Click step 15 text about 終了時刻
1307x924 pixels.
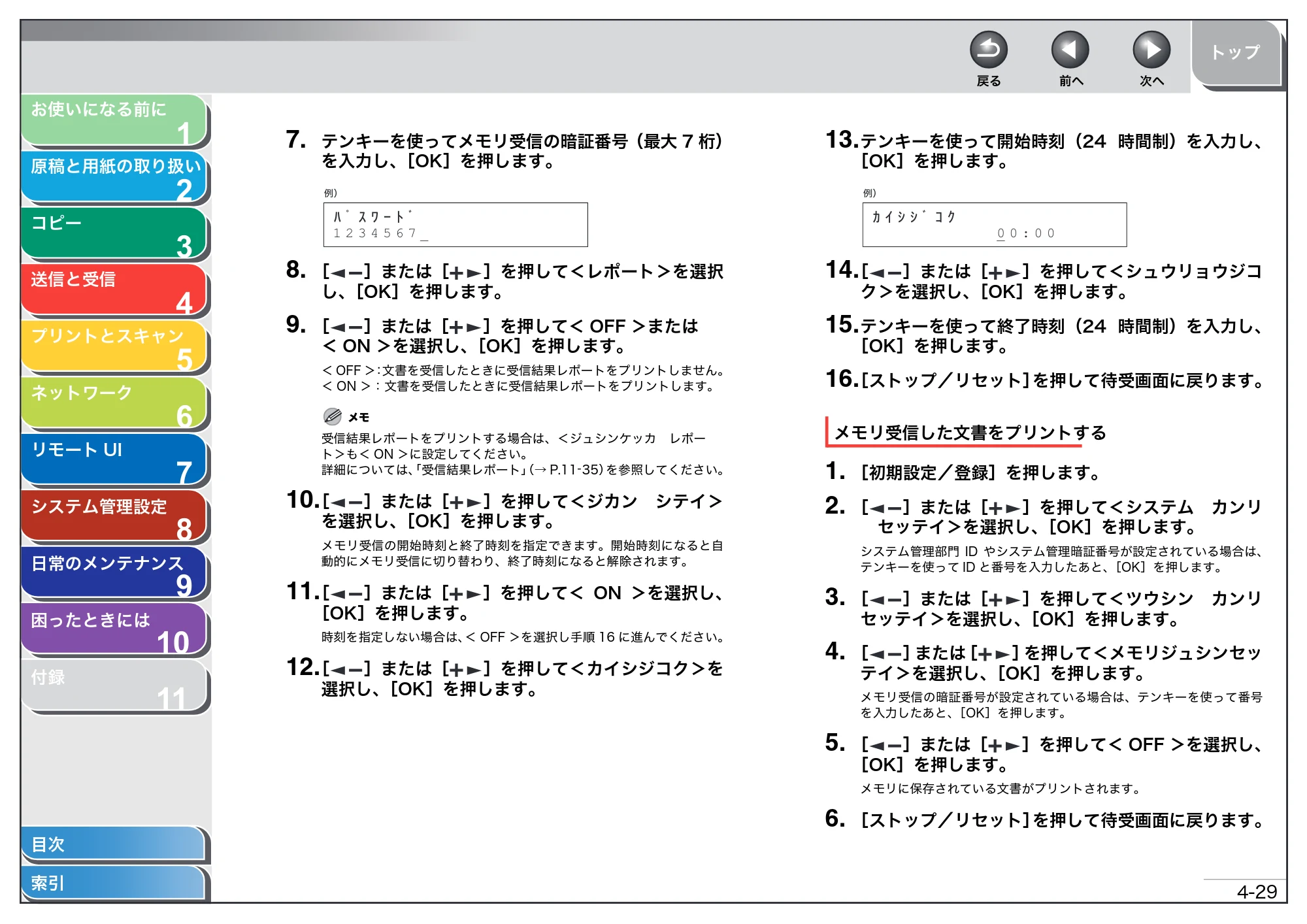point(1061,336)
